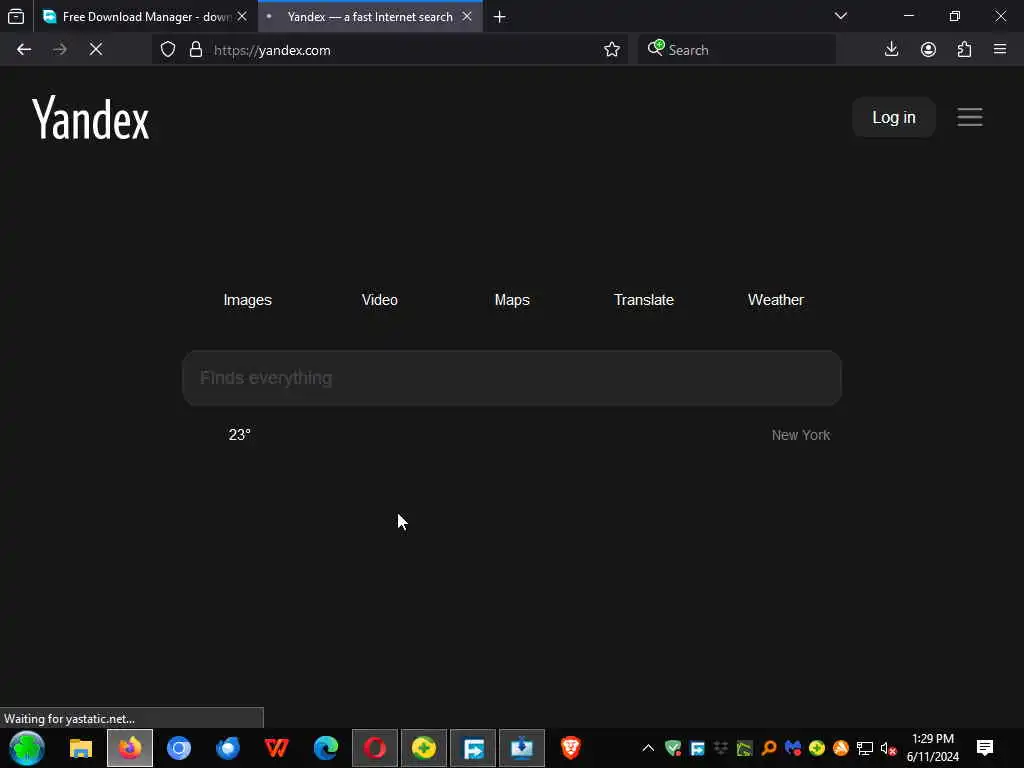
Task: Open the Windows Start menu
Action: [27, 748]
